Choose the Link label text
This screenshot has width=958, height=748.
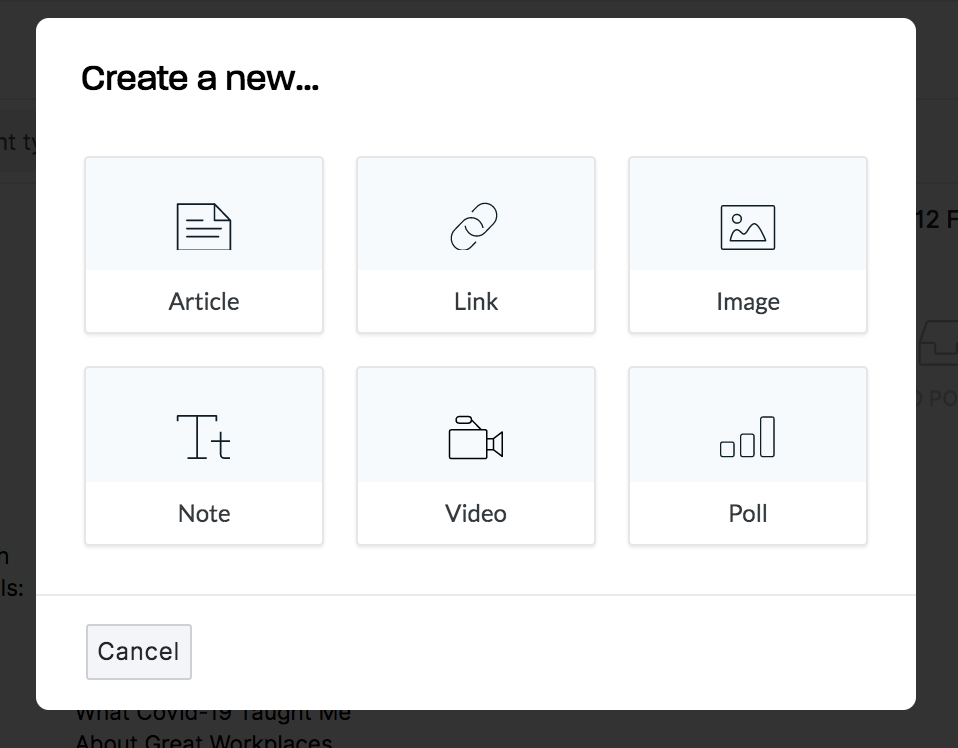pyautogui.click(x=476, y=302)
